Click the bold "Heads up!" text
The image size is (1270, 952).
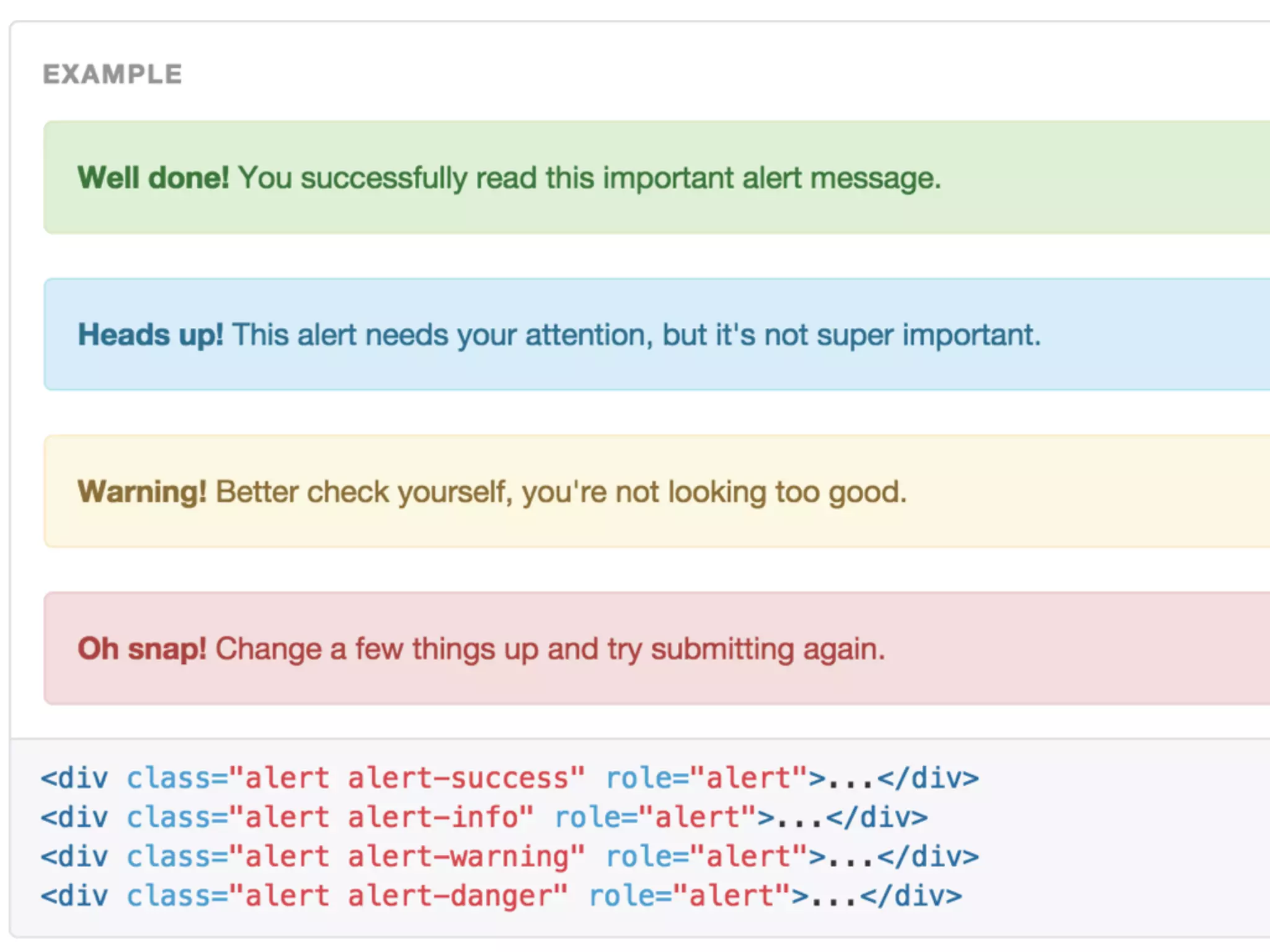tap(150, 335)
